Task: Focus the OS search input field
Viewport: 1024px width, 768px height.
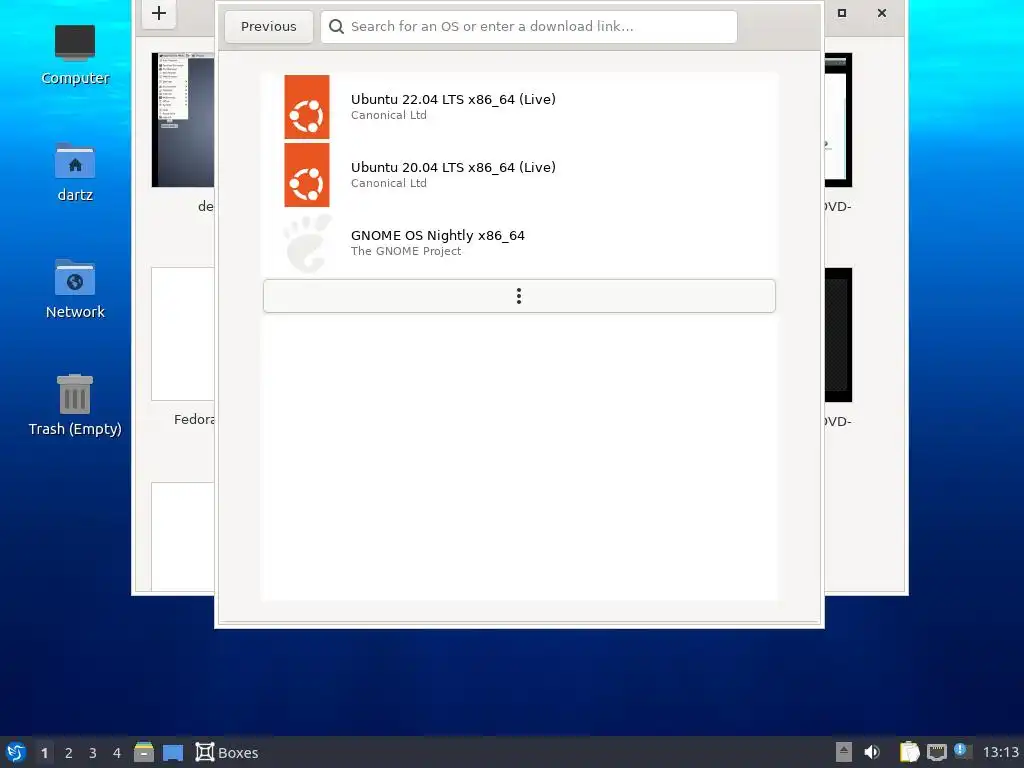Action: tap(528, 27)
